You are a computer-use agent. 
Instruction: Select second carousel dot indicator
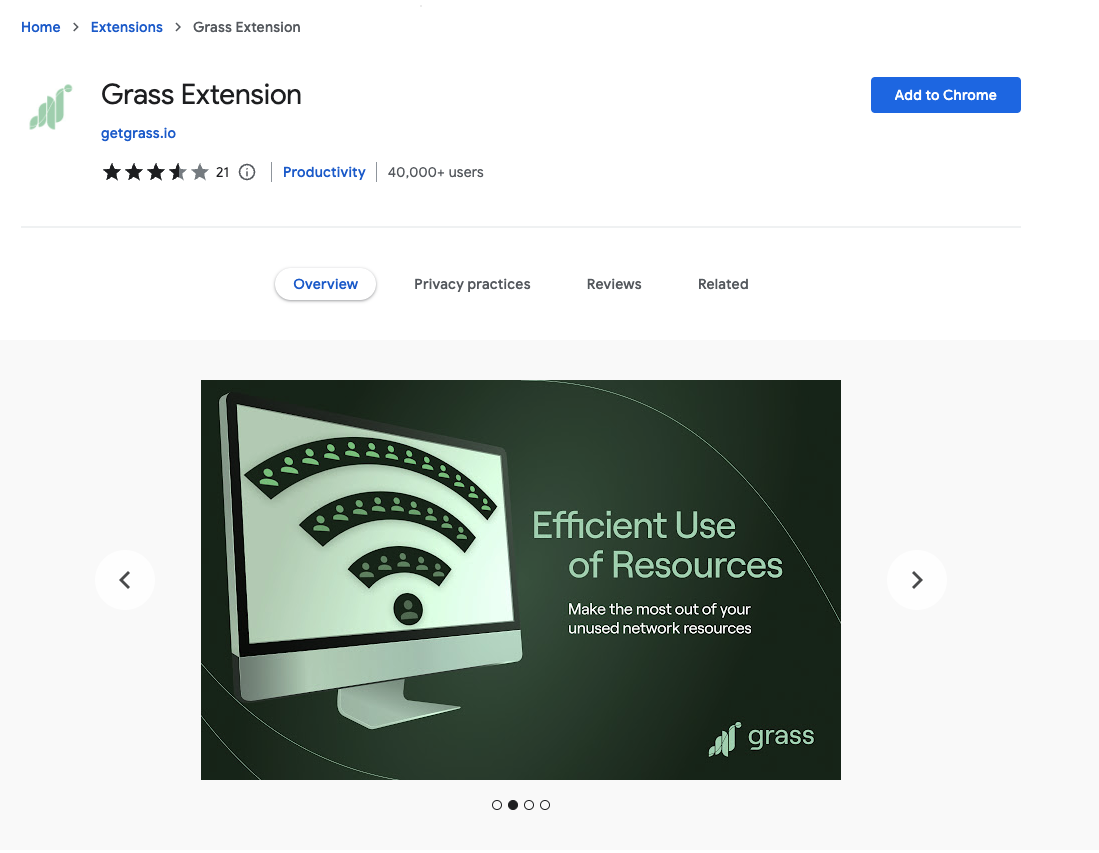pyautogui.click(x=513, y=805)
